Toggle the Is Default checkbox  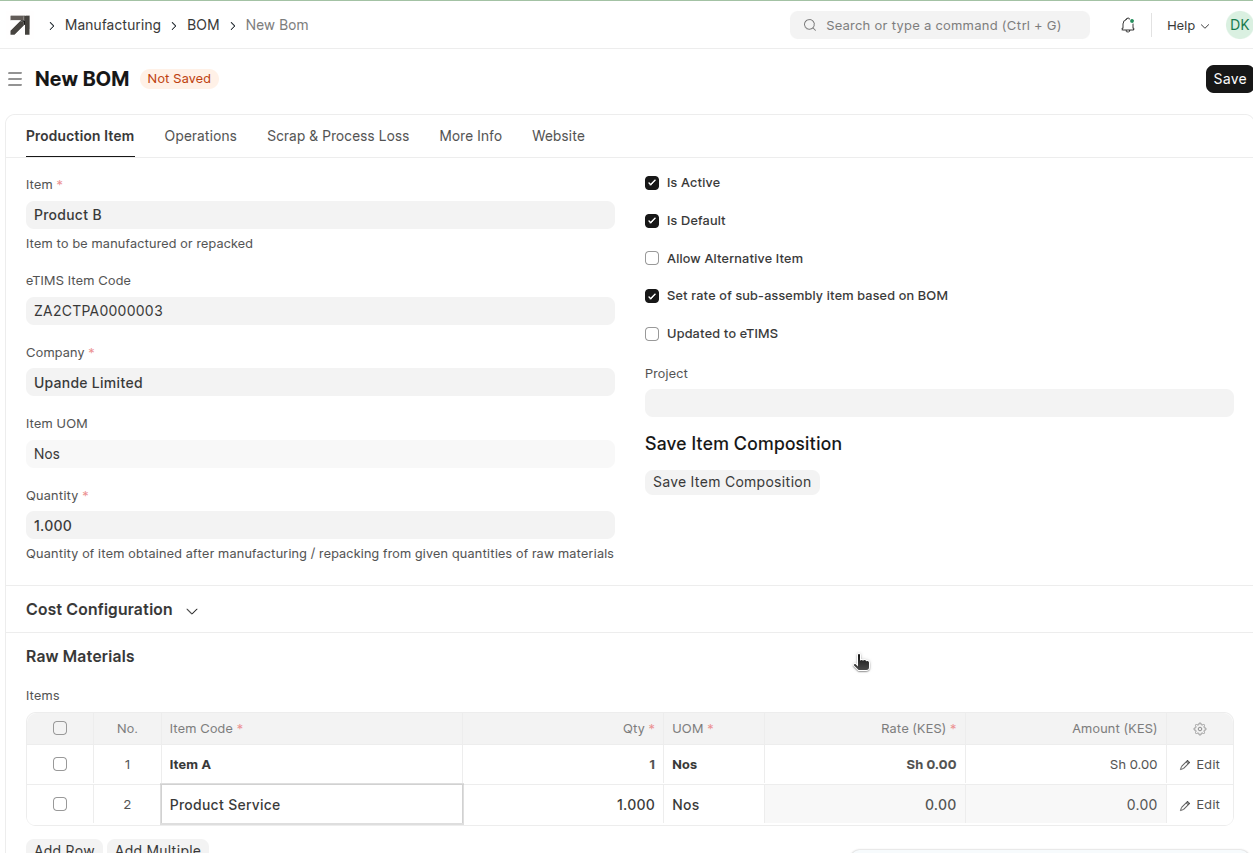(x=652, y=221)
